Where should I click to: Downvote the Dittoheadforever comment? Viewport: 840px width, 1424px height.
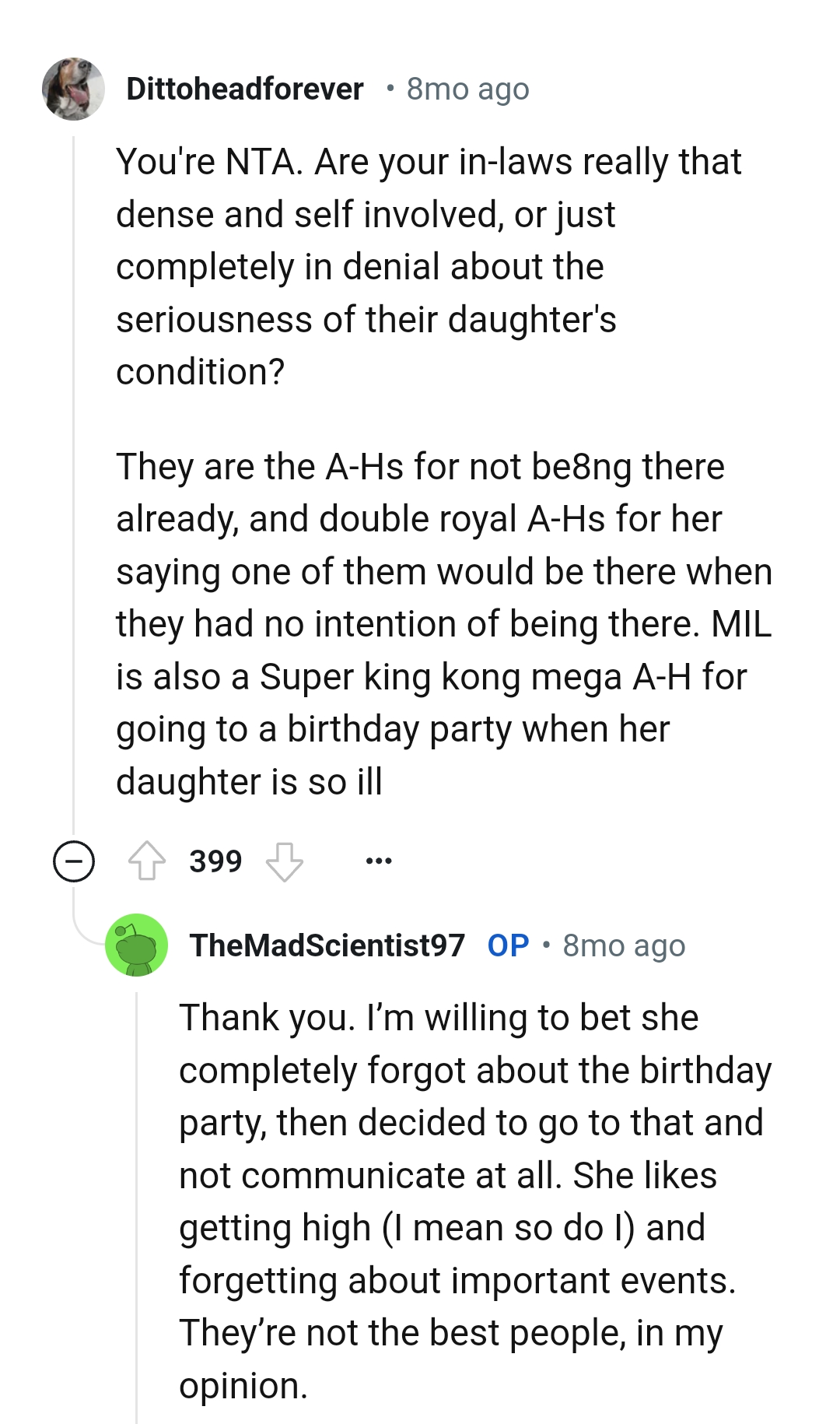(285, 861)
